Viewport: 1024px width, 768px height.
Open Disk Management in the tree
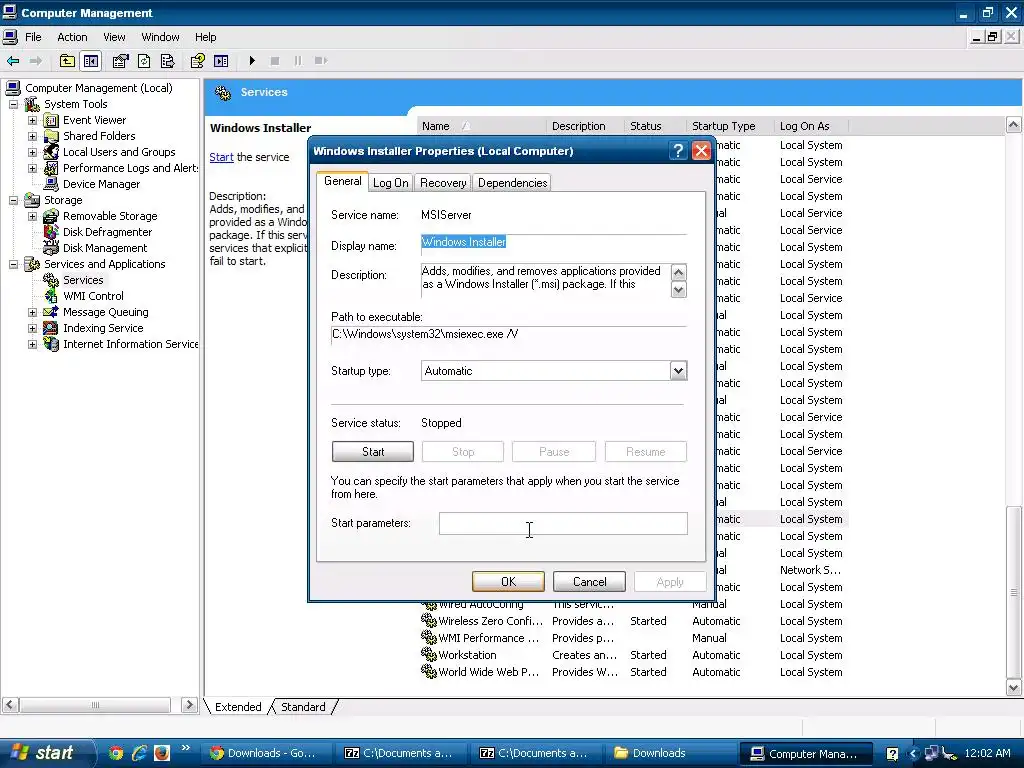[104, 248]
